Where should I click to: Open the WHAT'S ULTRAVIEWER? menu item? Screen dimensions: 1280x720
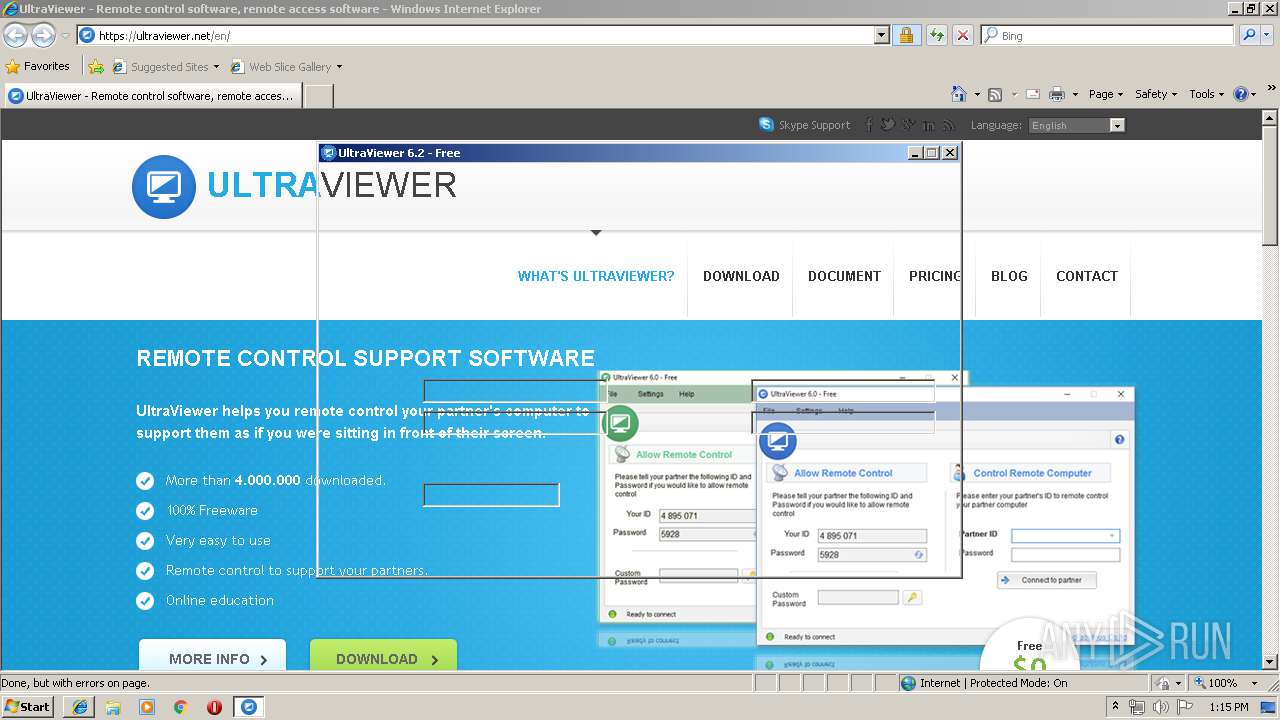pyautogui.click(x=596, y=276)
